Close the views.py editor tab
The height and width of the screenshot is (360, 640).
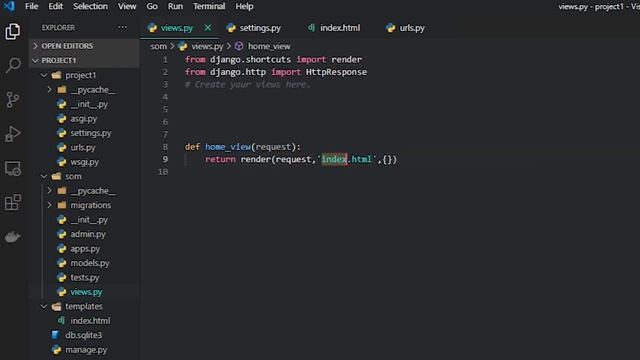tap(208, 27)
